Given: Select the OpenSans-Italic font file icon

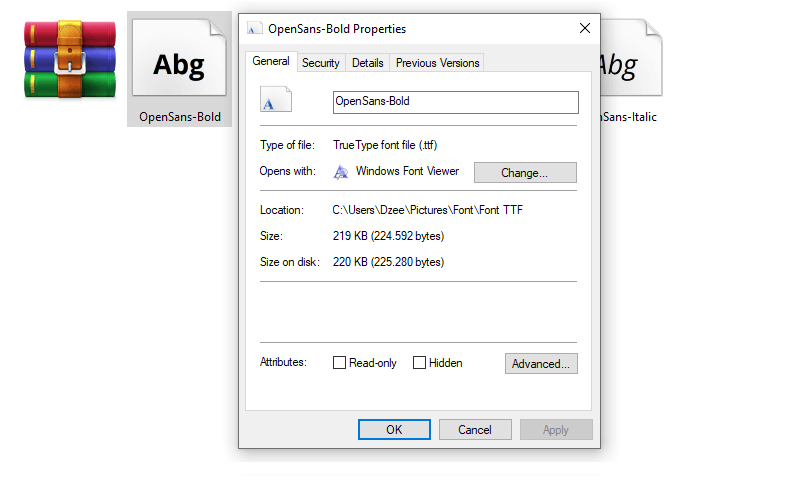Looking at the screenshot, I should point(631,58).
